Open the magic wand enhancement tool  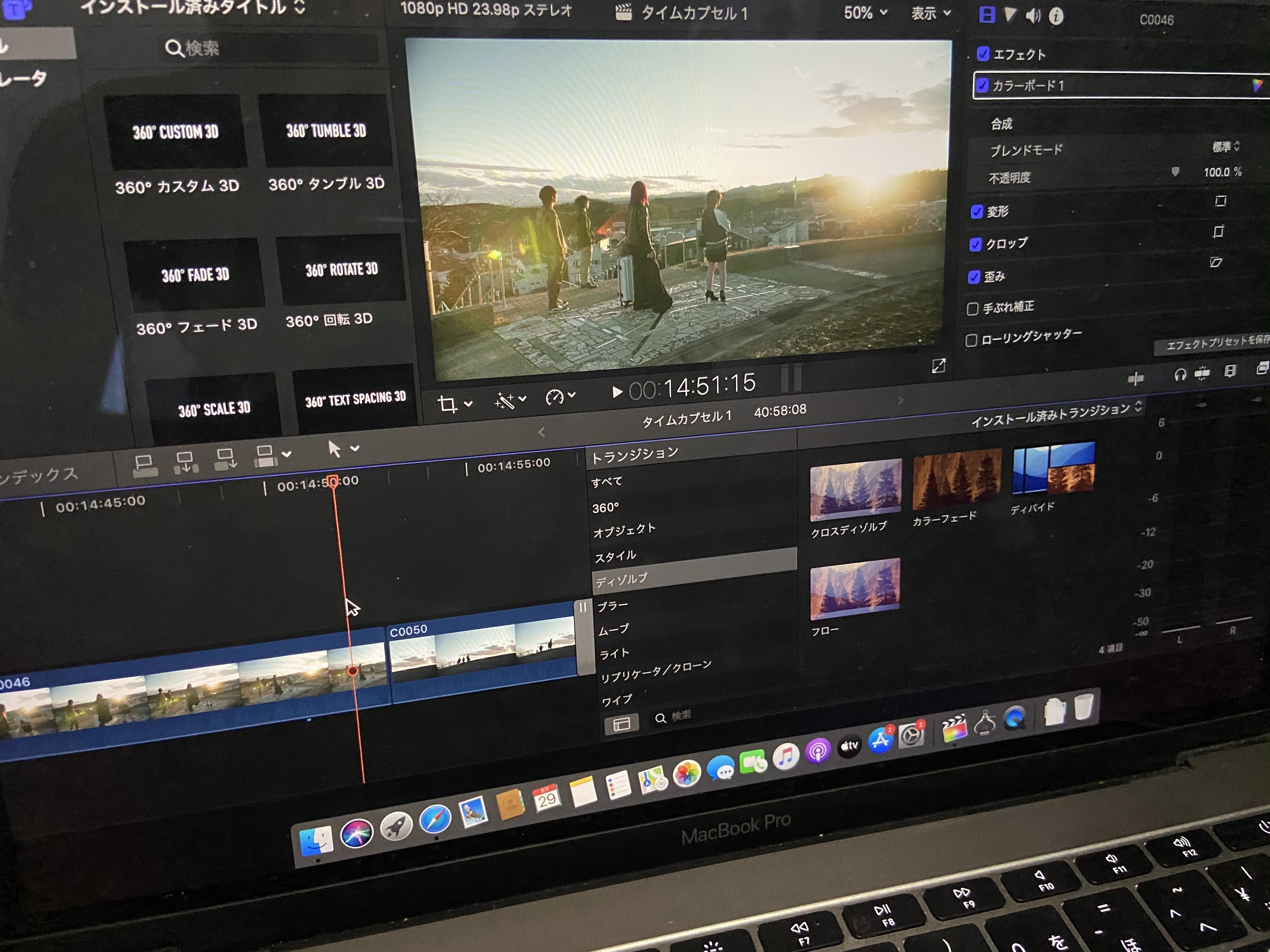pyautogui.click(x=504, y=400)
